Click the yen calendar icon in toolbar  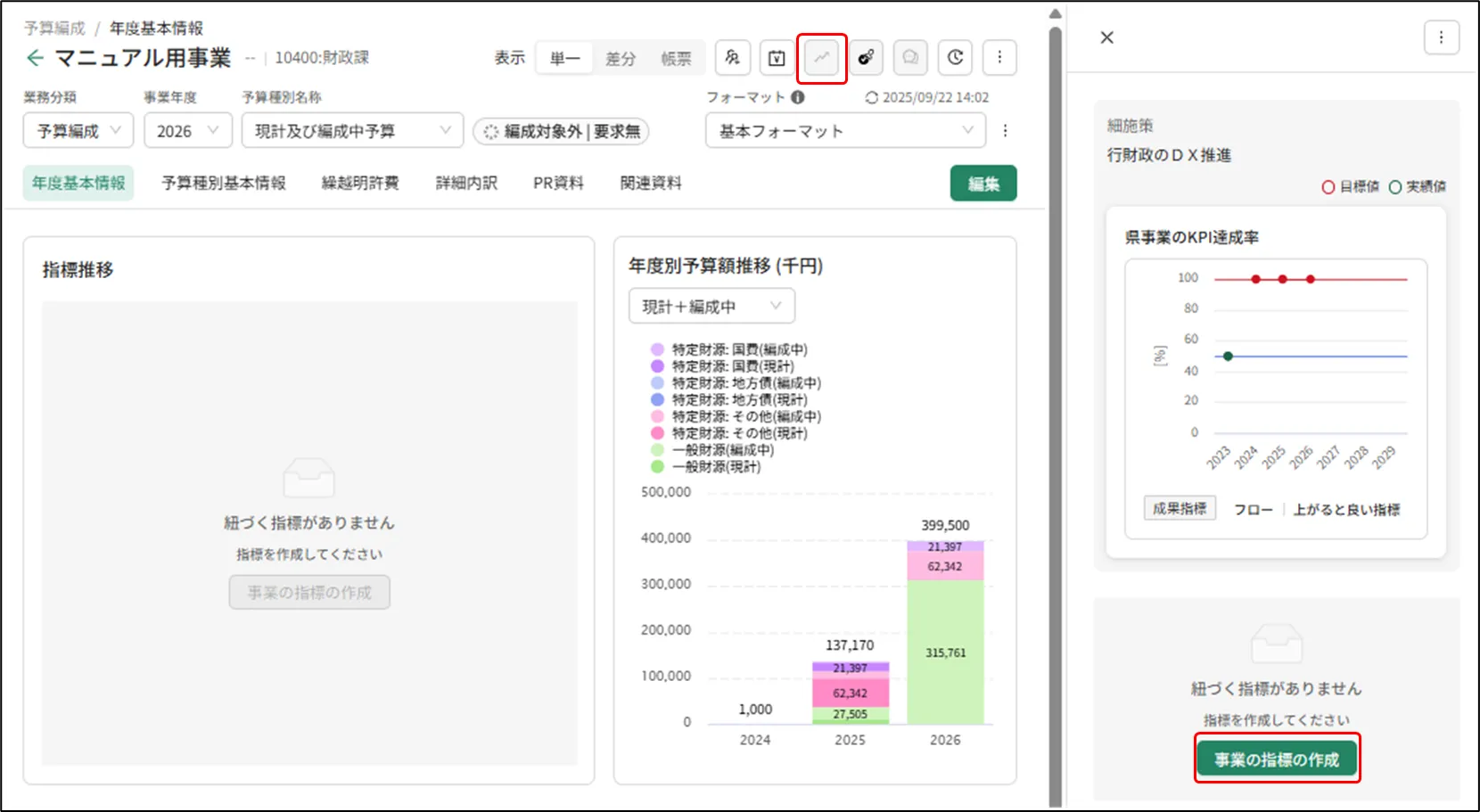click(x=777, y=58)
